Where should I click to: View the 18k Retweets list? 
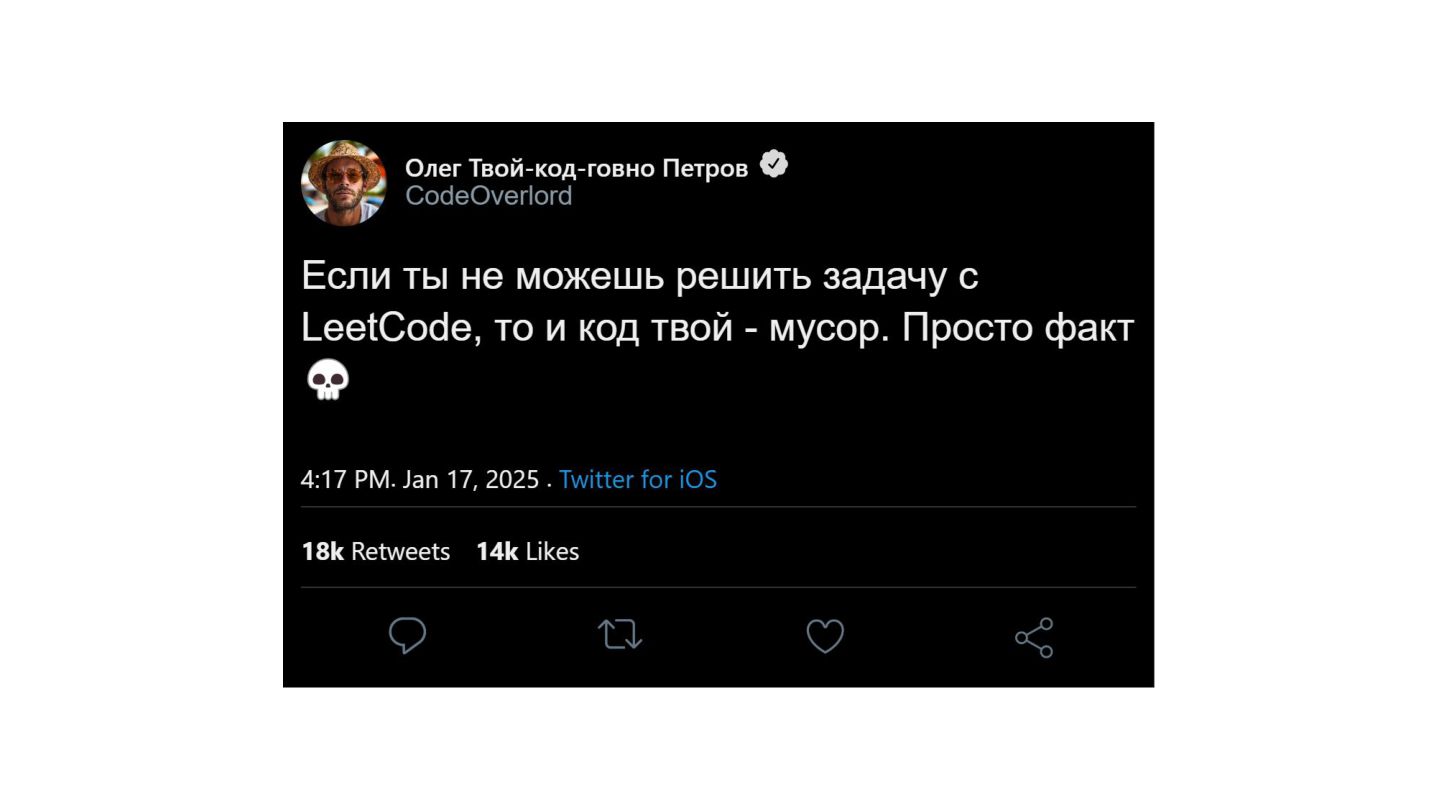[x=375, y=552]
